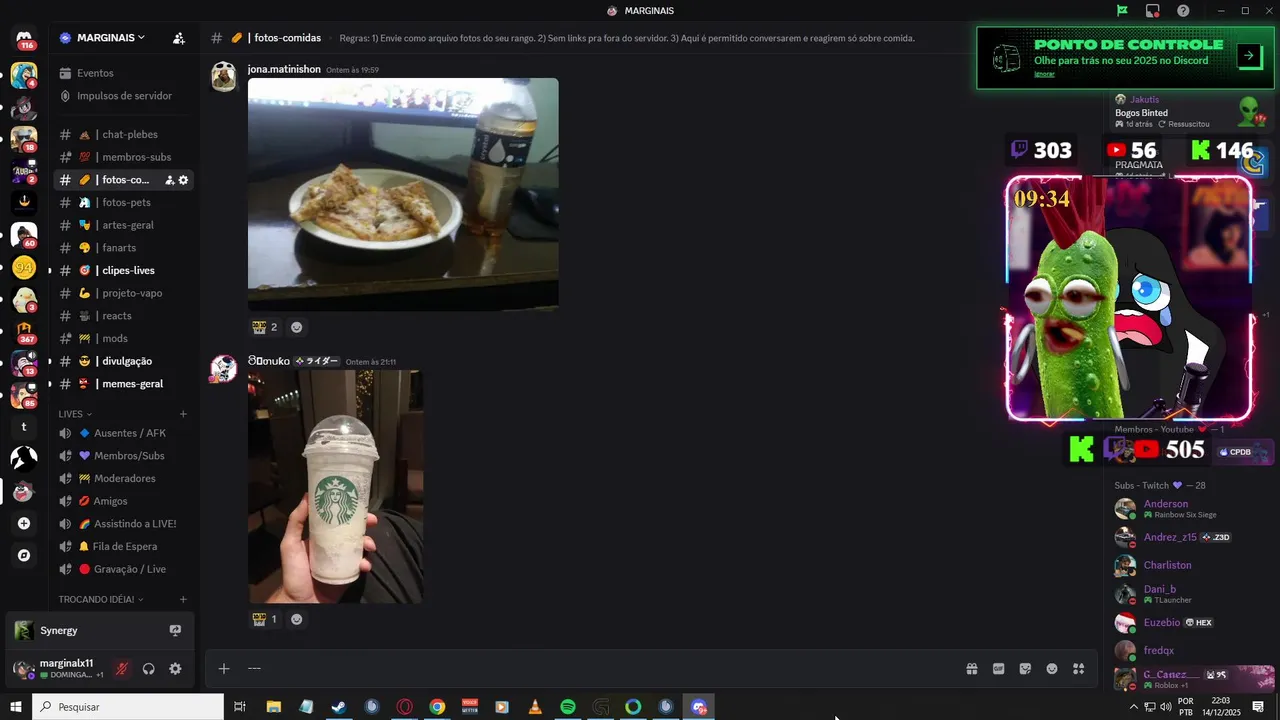Toggle the reaction with count 1 on Starbucks photo
The image size is (1280, 720).
coord(265,619)
